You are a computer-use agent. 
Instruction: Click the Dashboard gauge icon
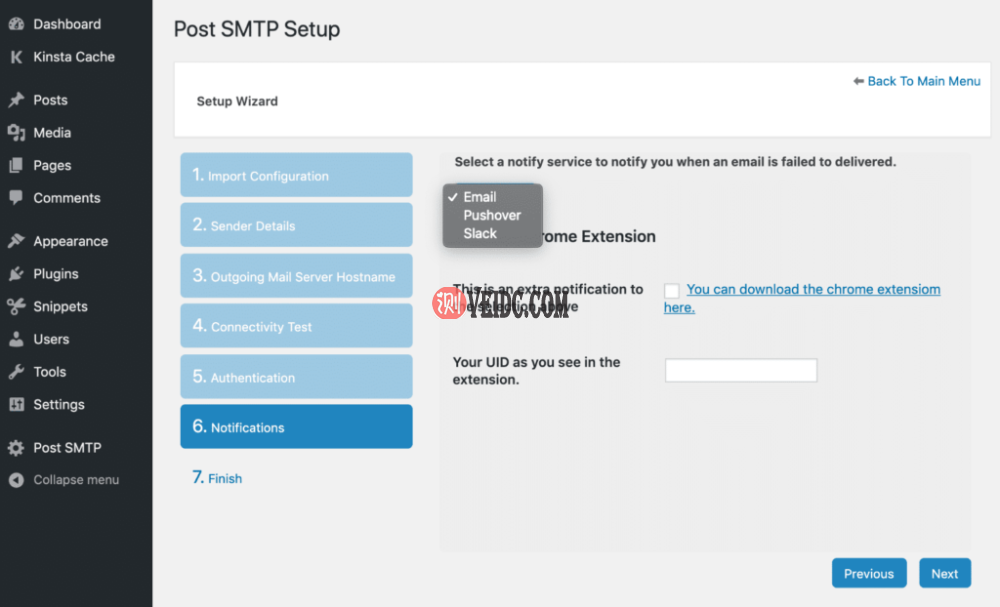coord(16,24)
